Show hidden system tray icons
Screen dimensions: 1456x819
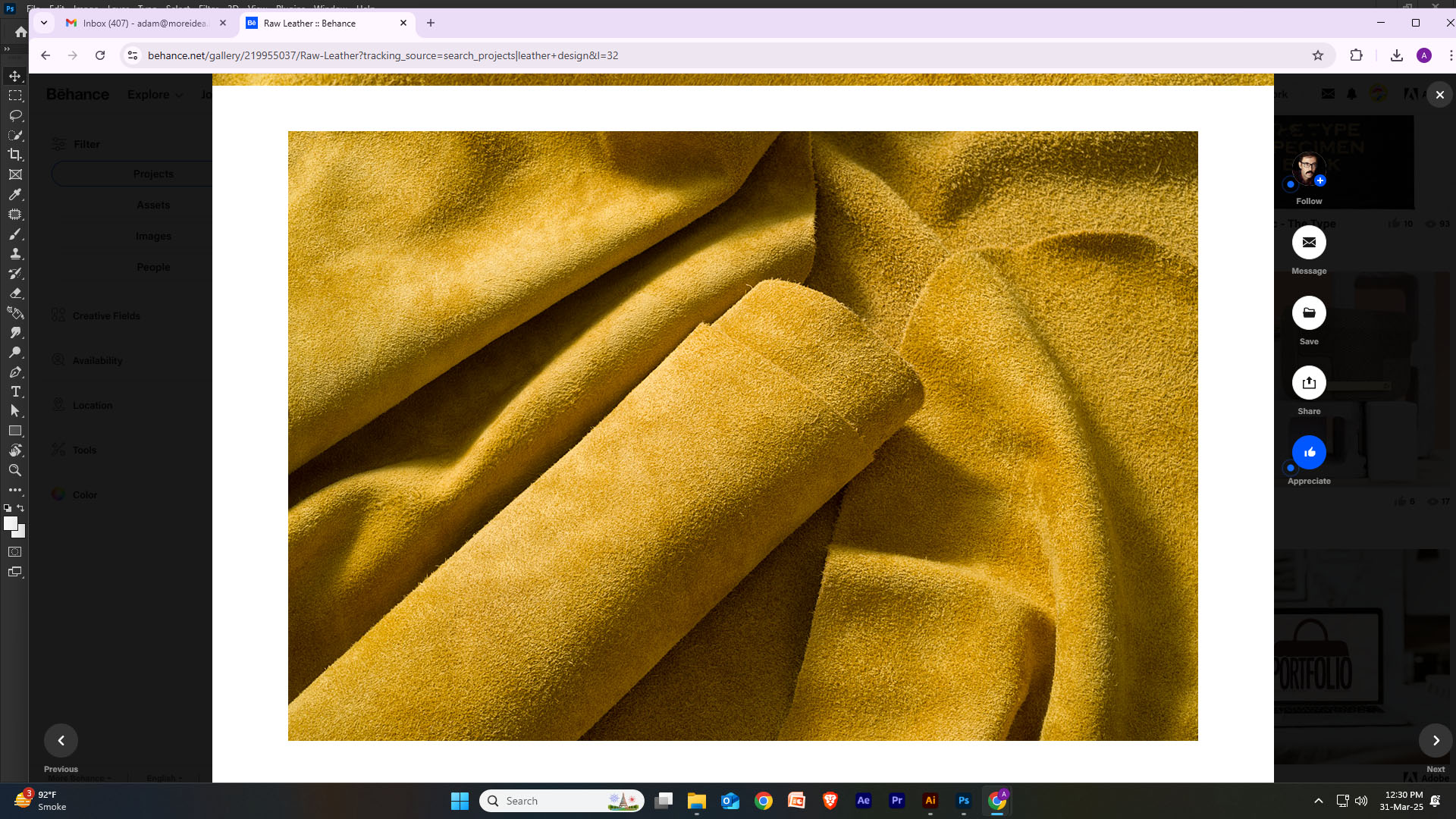coord(1319,801)
